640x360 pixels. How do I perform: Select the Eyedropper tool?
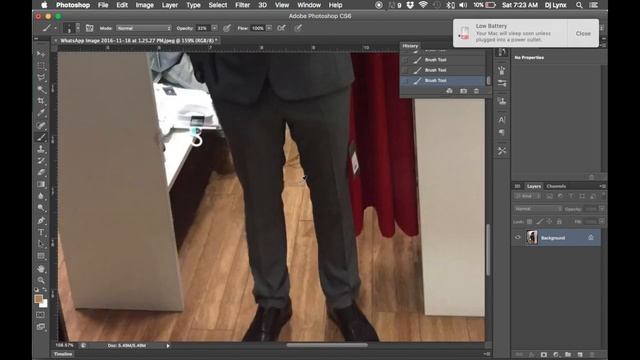point(41,113)
